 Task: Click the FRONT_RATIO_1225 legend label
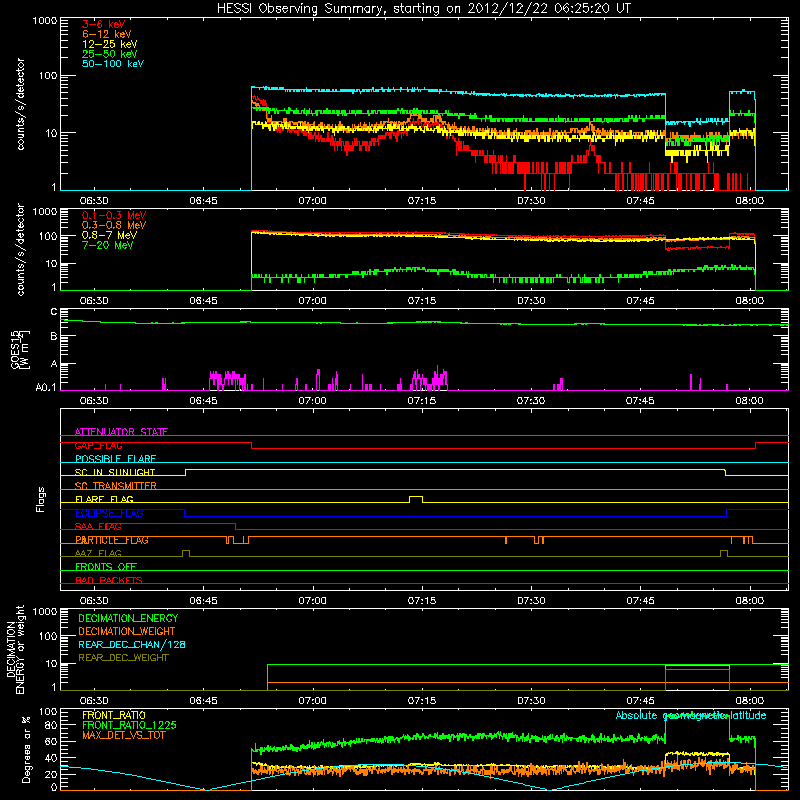coord(130,725)
